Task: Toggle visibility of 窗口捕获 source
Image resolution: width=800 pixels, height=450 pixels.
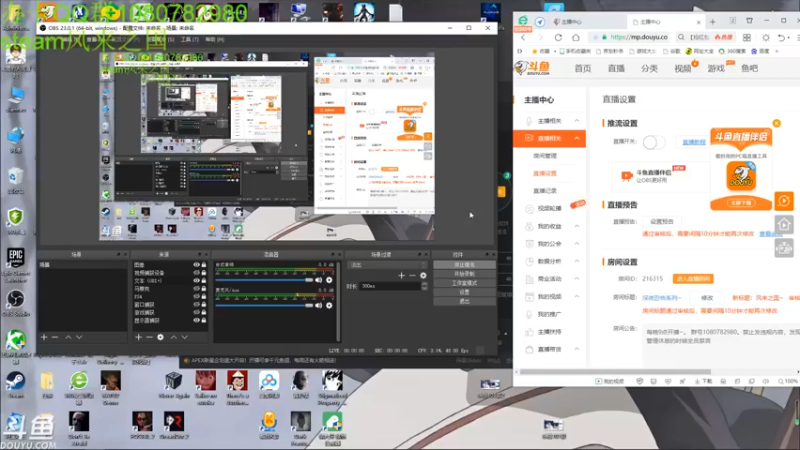Action: (196, 305)
